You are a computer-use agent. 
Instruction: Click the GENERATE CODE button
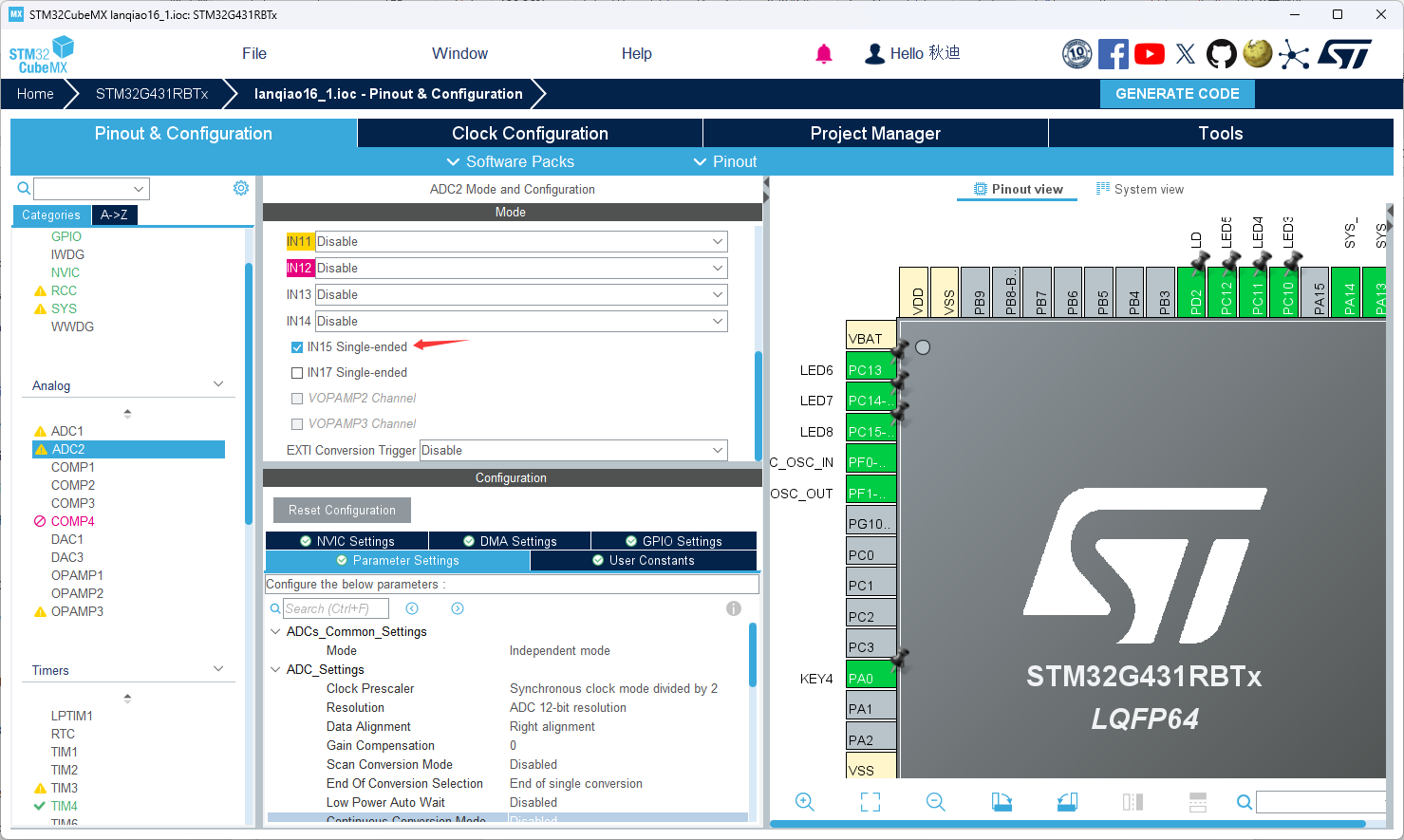tap(1177, 94)
